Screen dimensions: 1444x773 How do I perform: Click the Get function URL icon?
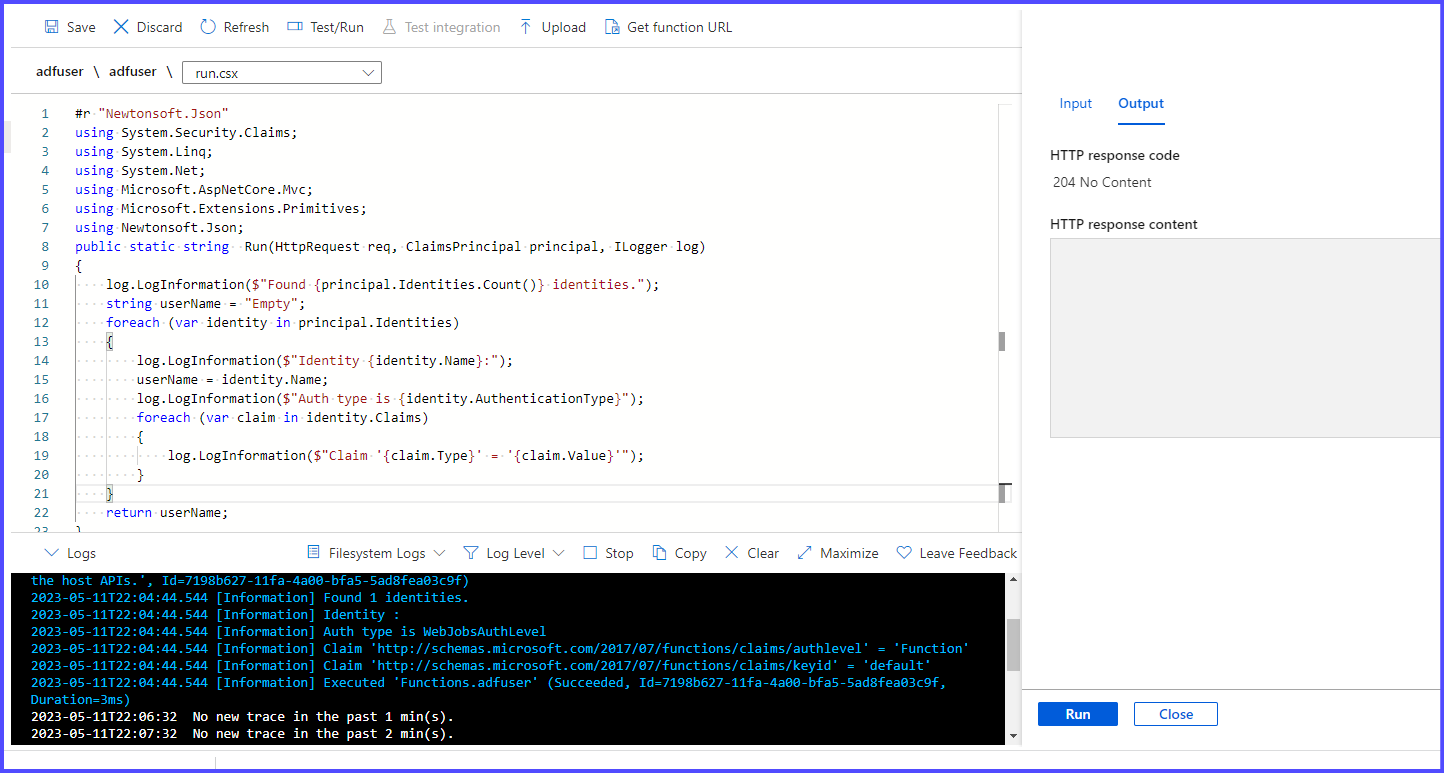pyautogui.click(x=612, y=27)
